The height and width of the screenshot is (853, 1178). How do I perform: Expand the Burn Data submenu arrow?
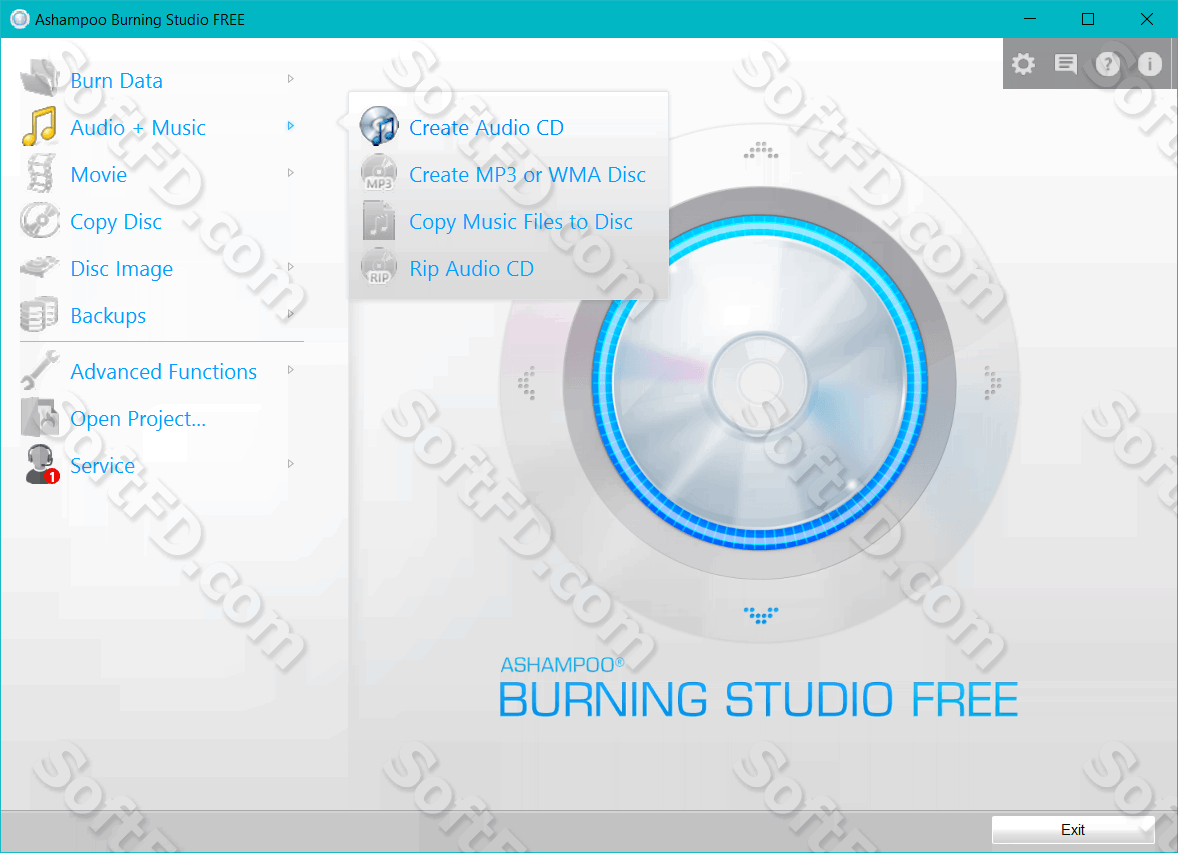click(291, 79)
